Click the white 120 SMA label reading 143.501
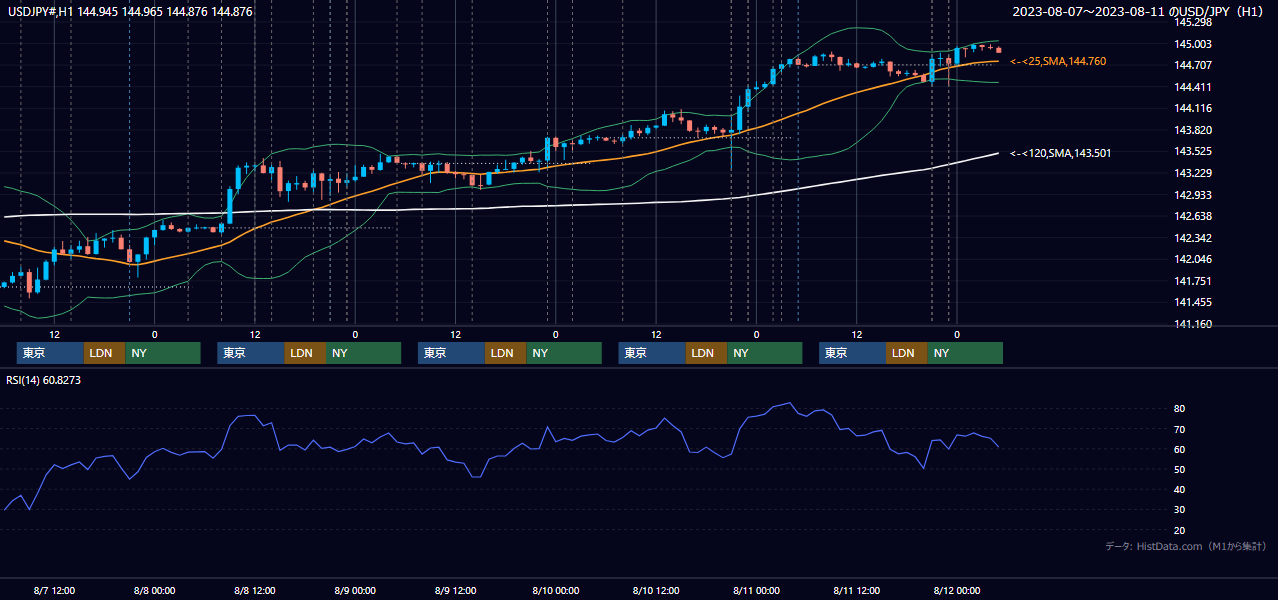This screenshot has width=1278, height=600. pos(1061,153)
